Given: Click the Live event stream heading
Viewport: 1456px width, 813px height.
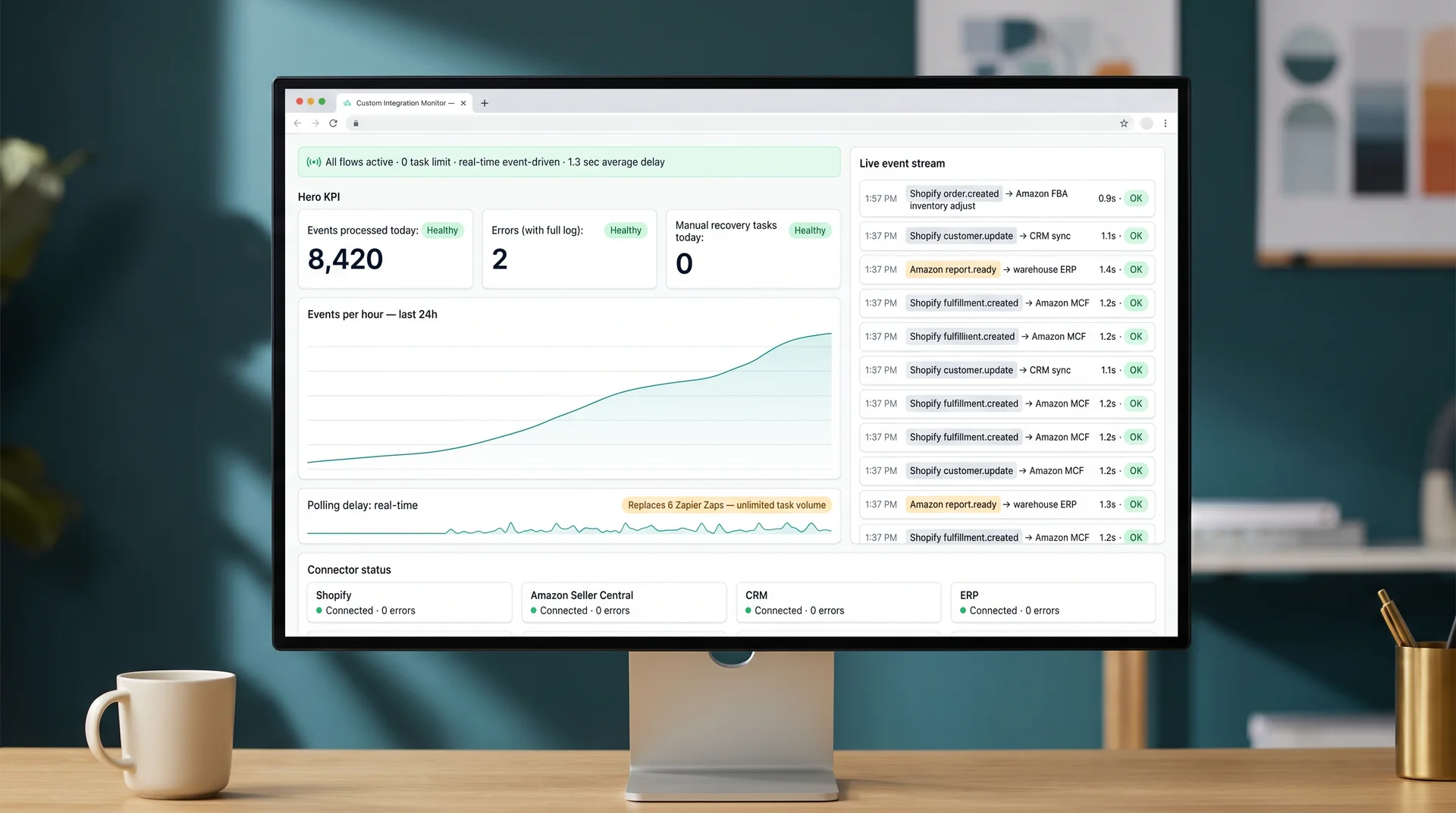Looking at the screenshot, I should [x=902, y=164].
